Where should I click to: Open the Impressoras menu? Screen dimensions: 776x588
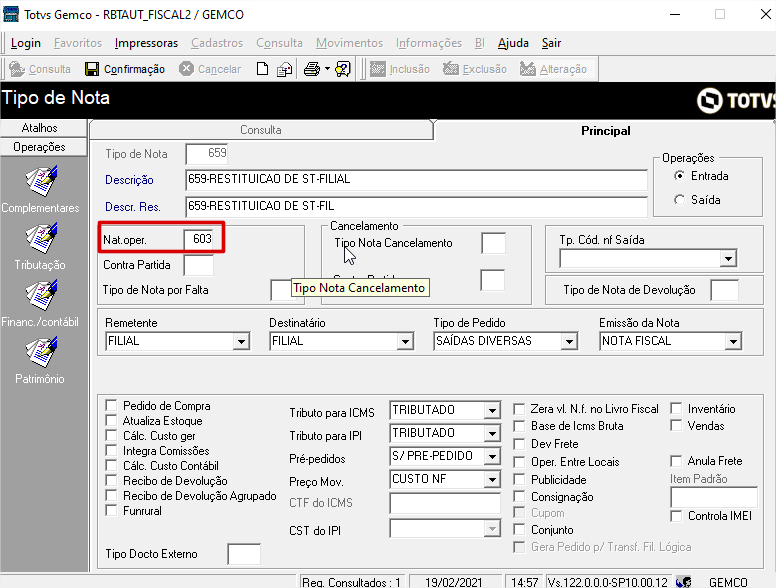146,44
